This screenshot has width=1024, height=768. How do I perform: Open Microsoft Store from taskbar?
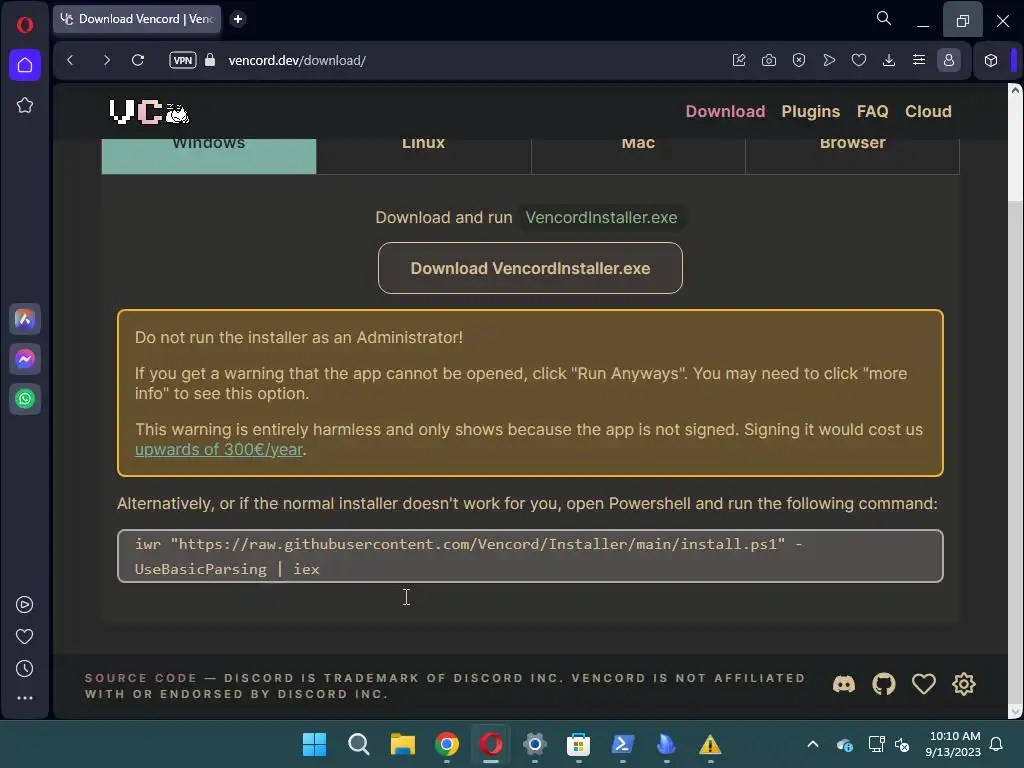point(579,744)
